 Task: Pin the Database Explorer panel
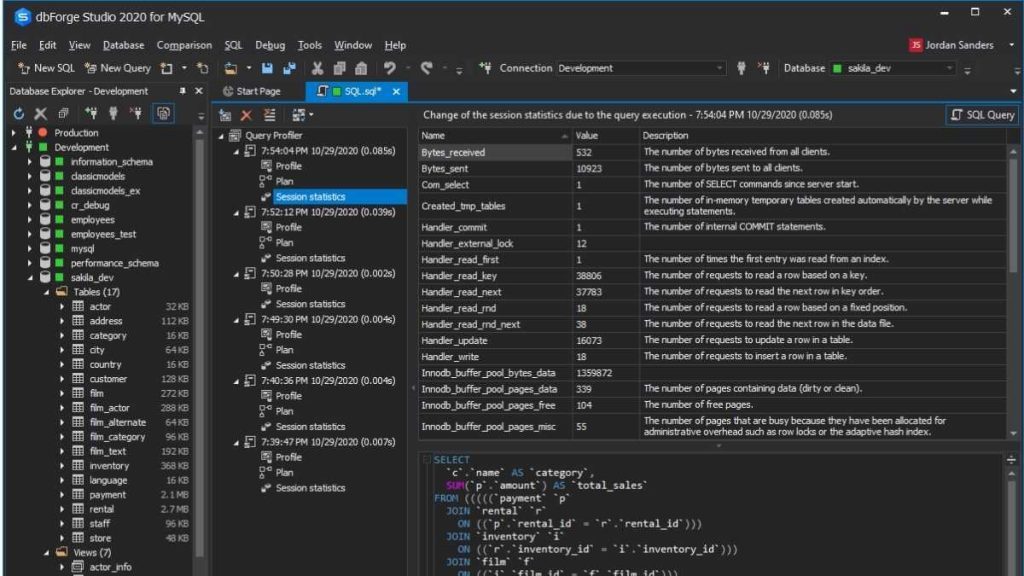(x=182, y=91)
